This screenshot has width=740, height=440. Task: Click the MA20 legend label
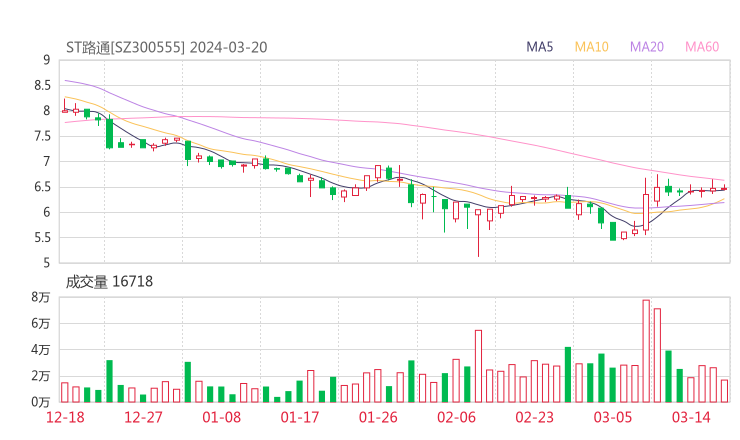(647, 47)
